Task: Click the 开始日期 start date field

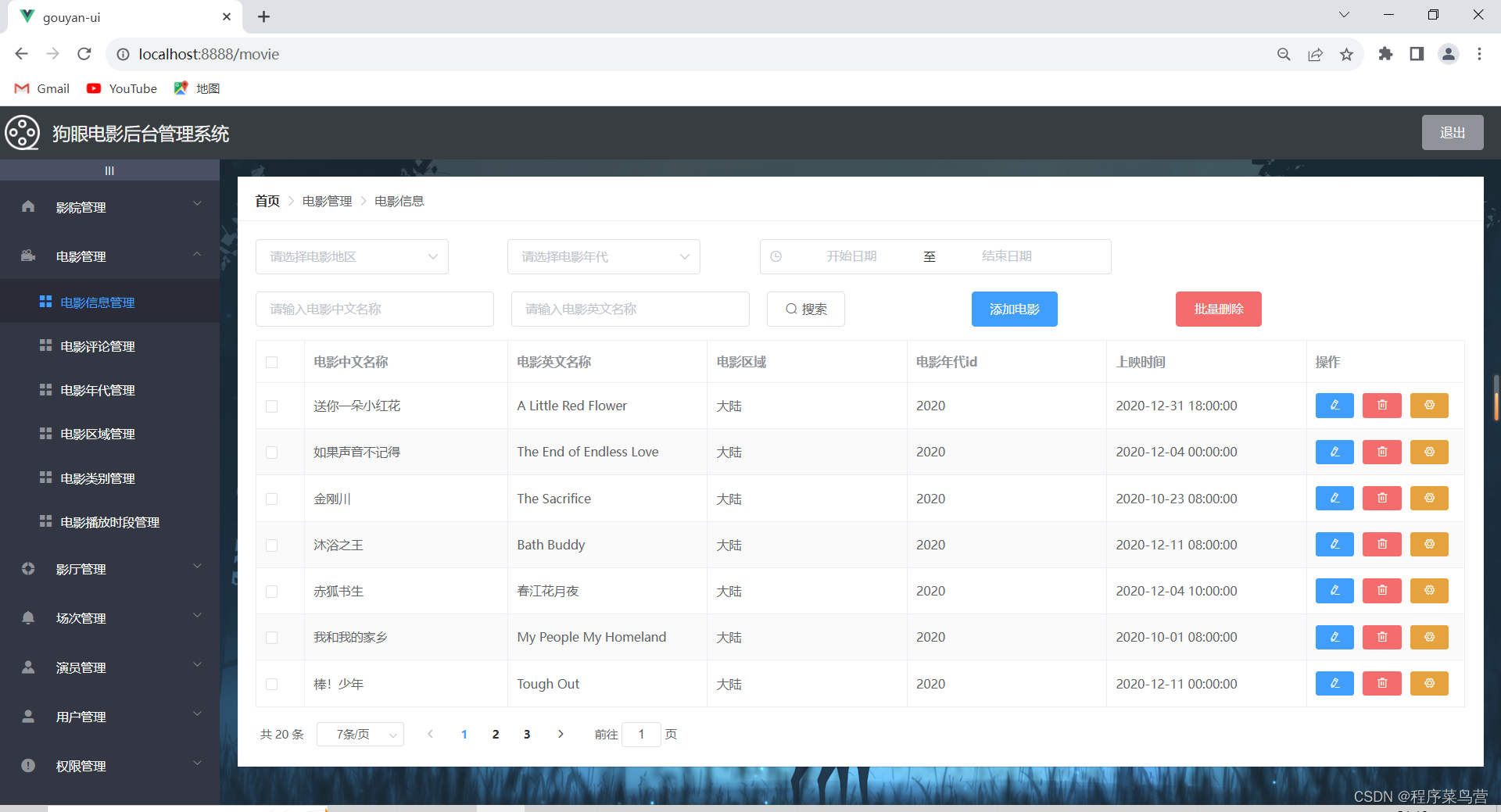Action: [851, 256]
